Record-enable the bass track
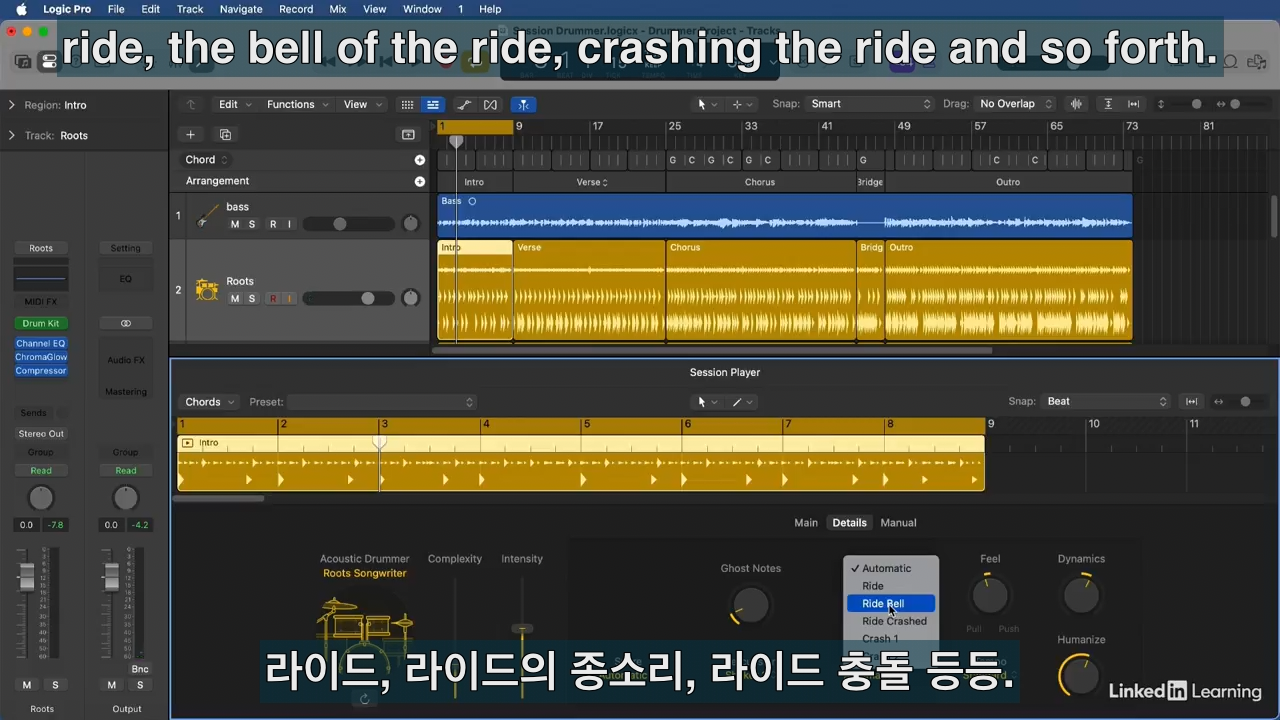1280x720 pixels. point(273,224)
